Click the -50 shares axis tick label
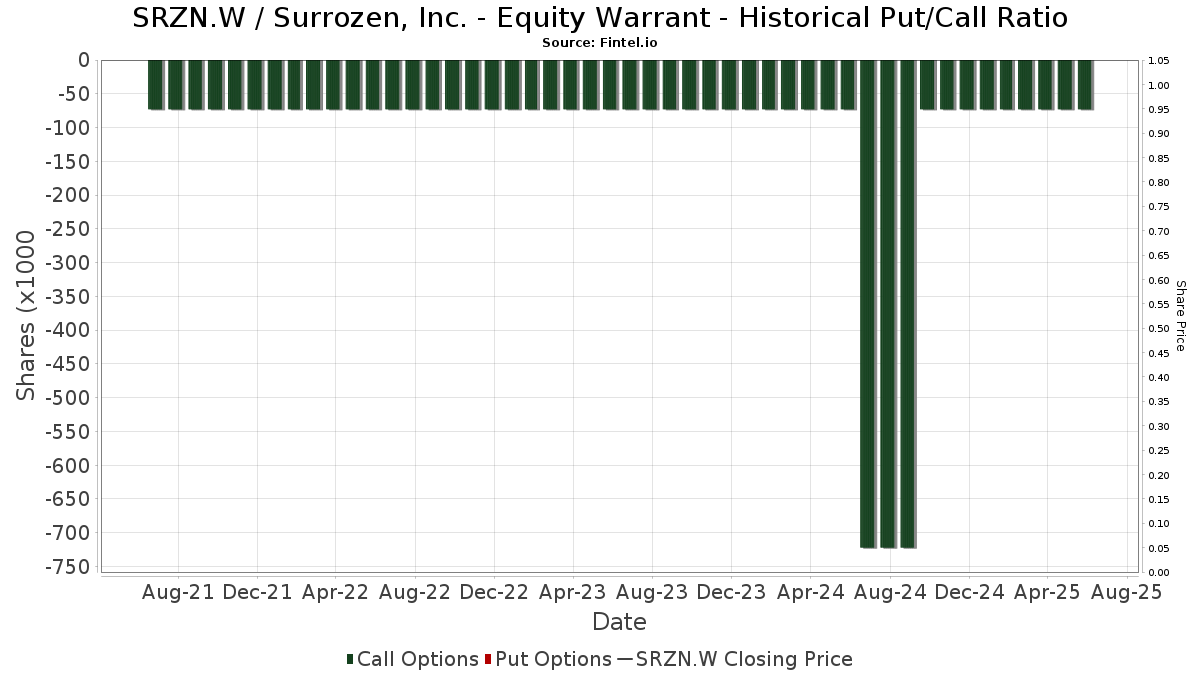1200x675 pixels. 72,94
